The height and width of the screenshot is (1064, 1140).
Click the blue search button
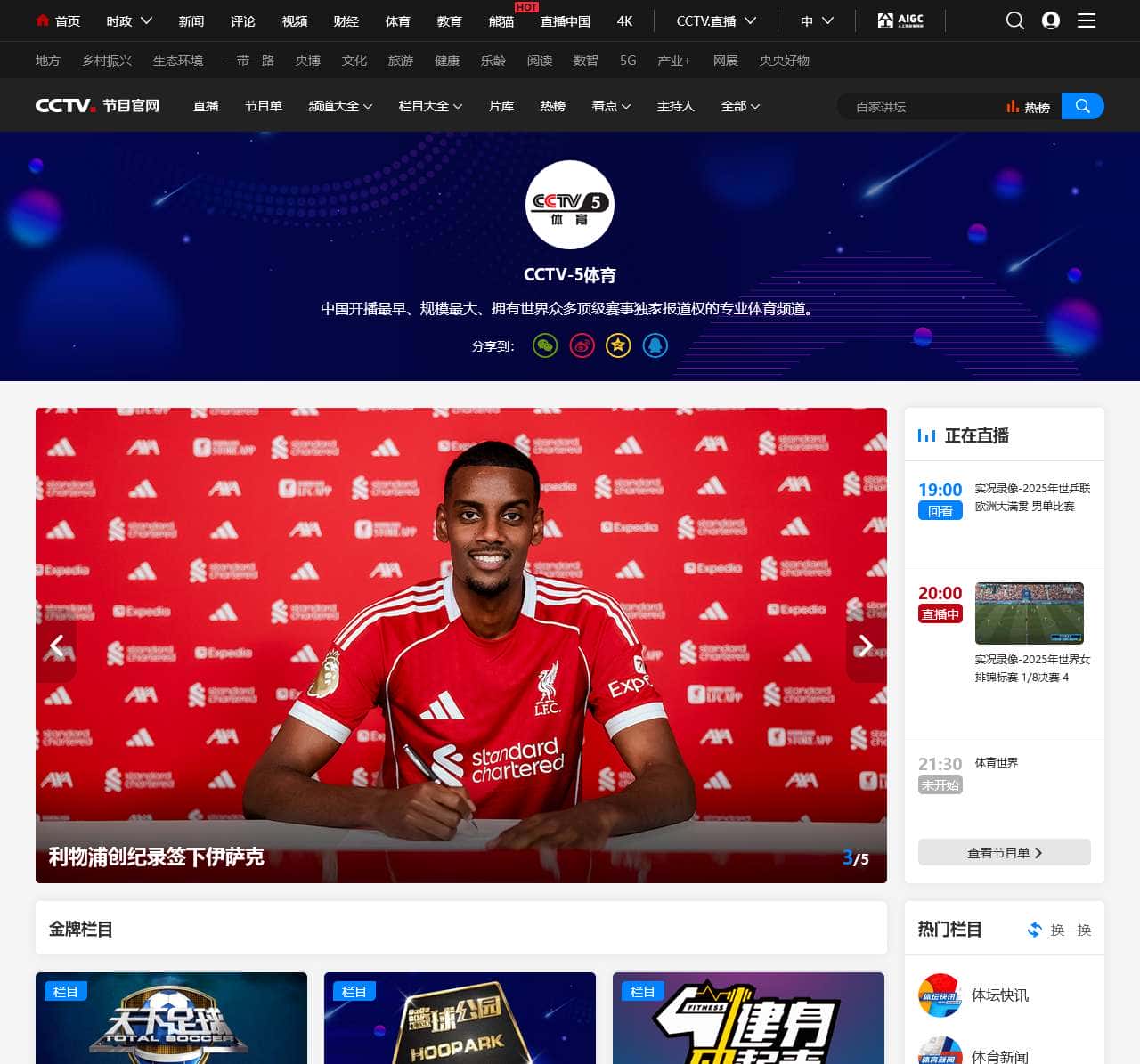click(x=1082, y=106)
